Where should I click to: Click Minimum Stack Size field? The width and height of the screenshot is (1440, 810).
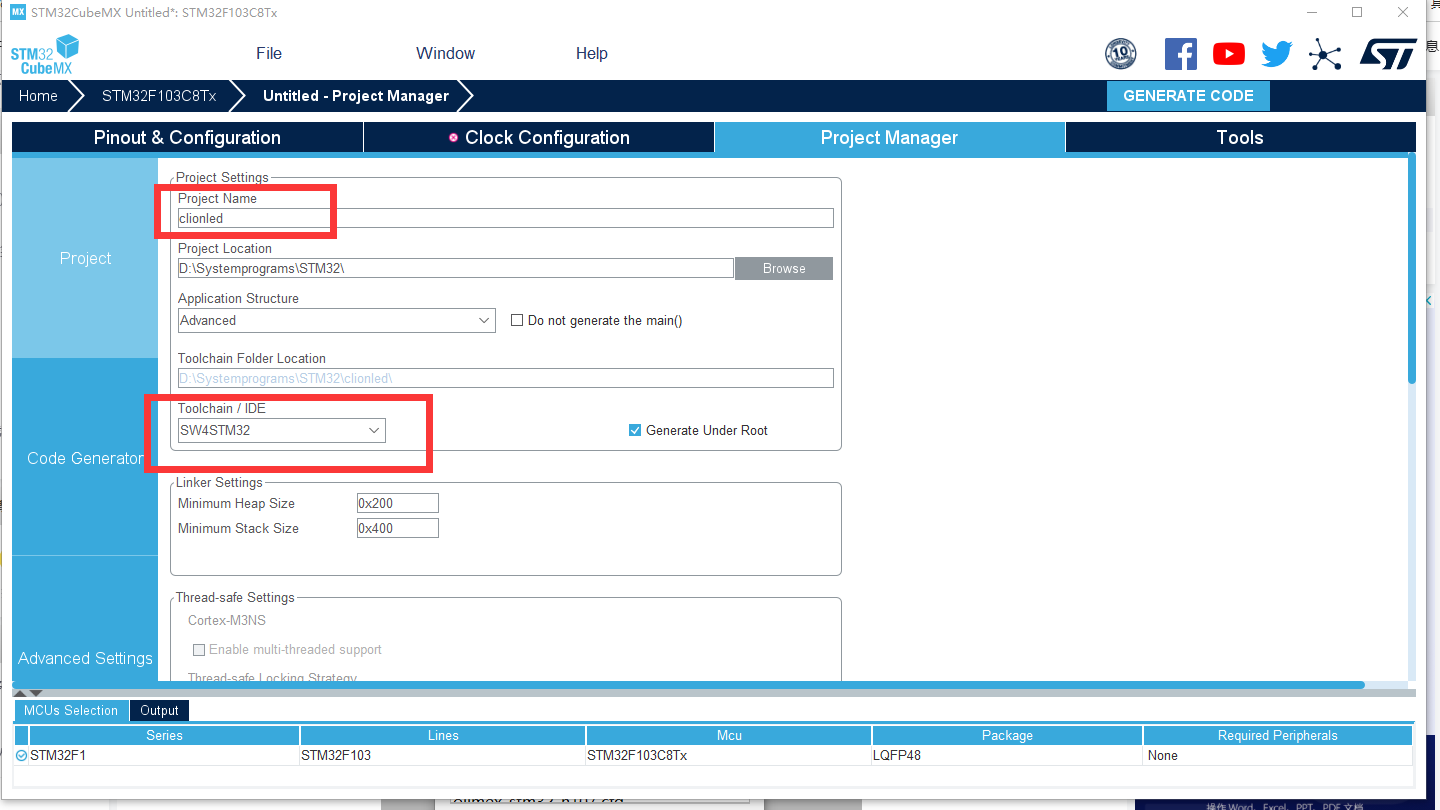pos(397,528)
